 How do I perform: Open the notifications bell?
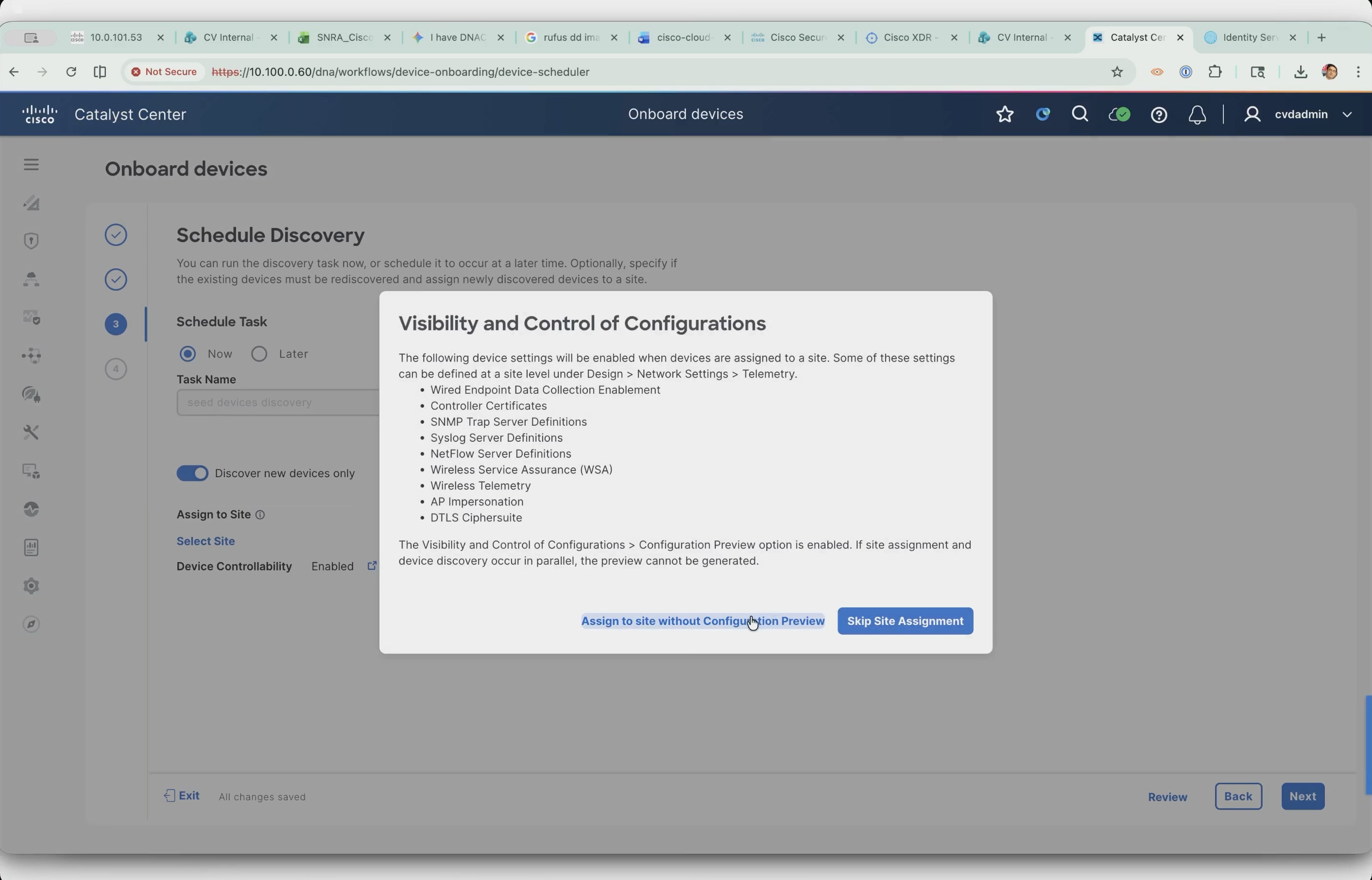point(1197,115)
